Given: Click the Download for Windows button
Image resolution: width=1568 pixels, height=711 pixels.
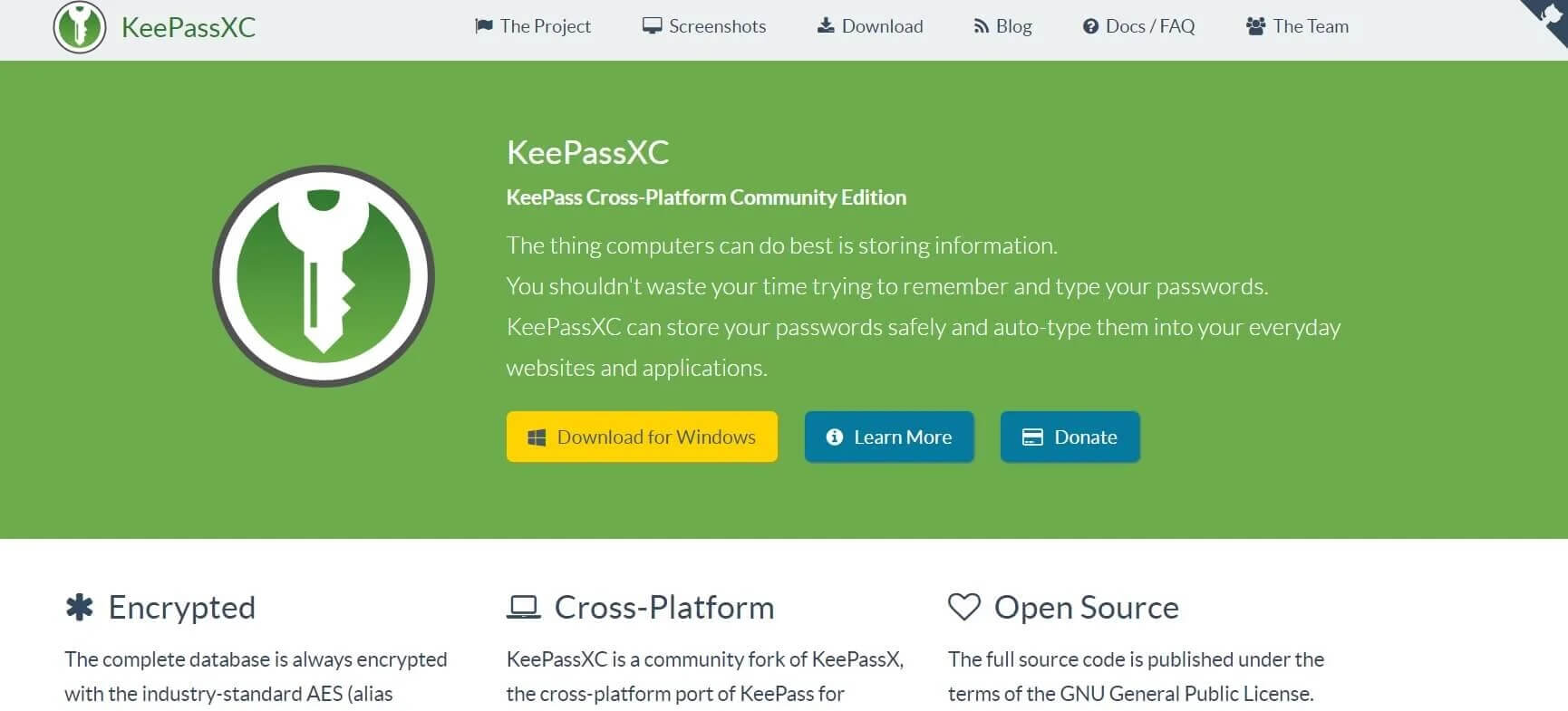Looking at the screenshot, I should click(x=642, y=437).
